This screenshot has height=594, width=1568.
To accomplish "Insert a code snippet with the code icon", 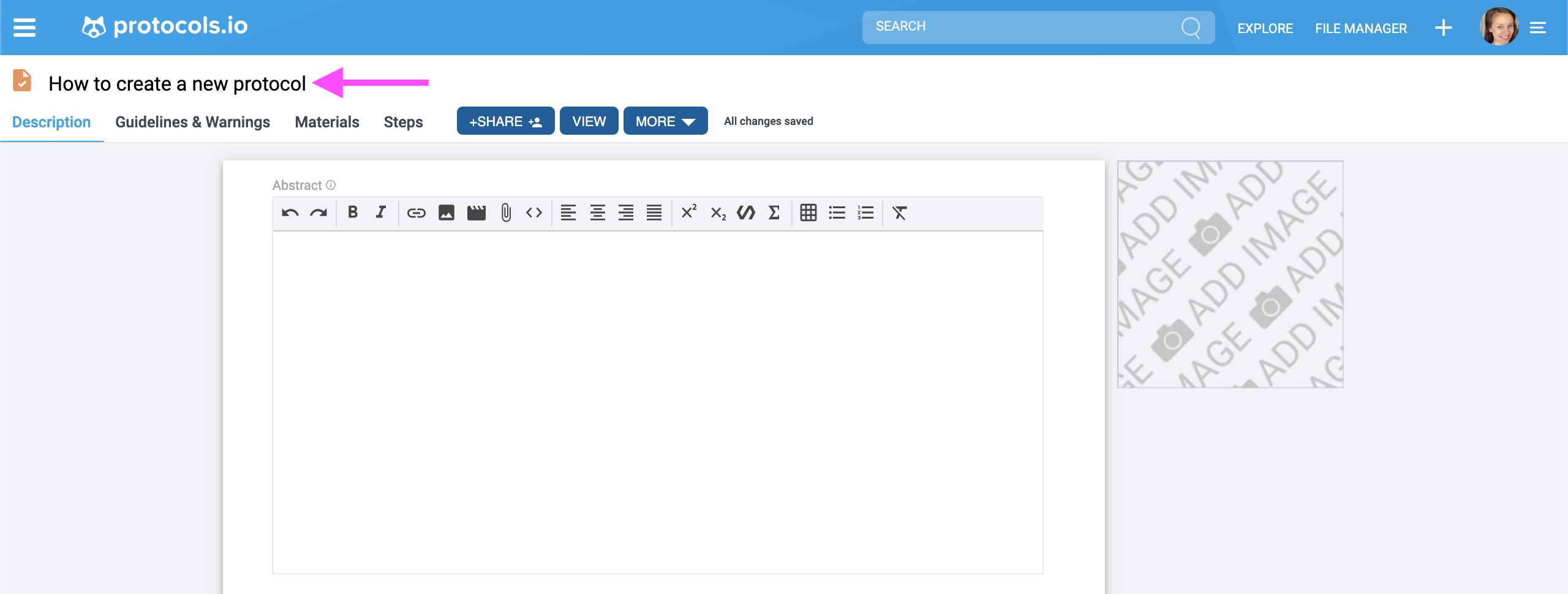I will (x=533, y=212).
